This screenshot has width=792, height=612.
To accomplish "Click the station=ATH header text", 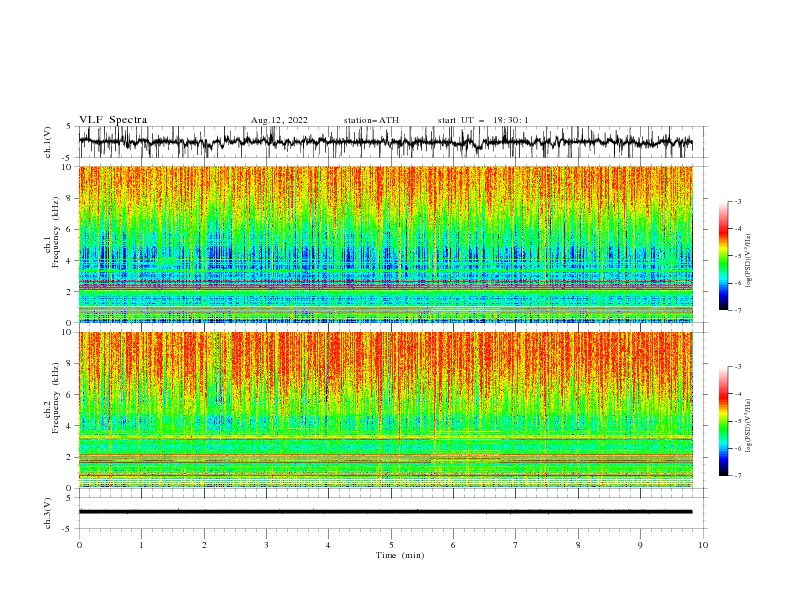I will (371, 120).
